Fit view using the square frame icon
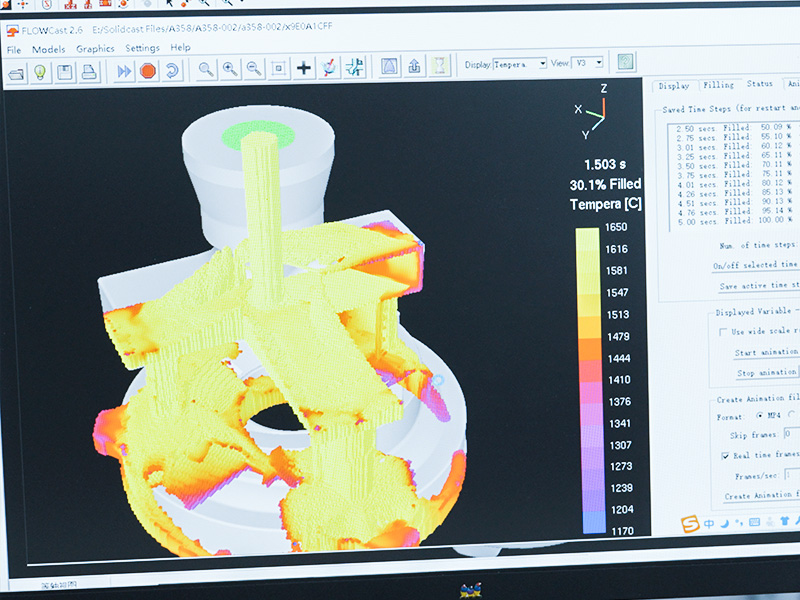The height and width of the screenshot is (600, 800). [x=279, y=68]
